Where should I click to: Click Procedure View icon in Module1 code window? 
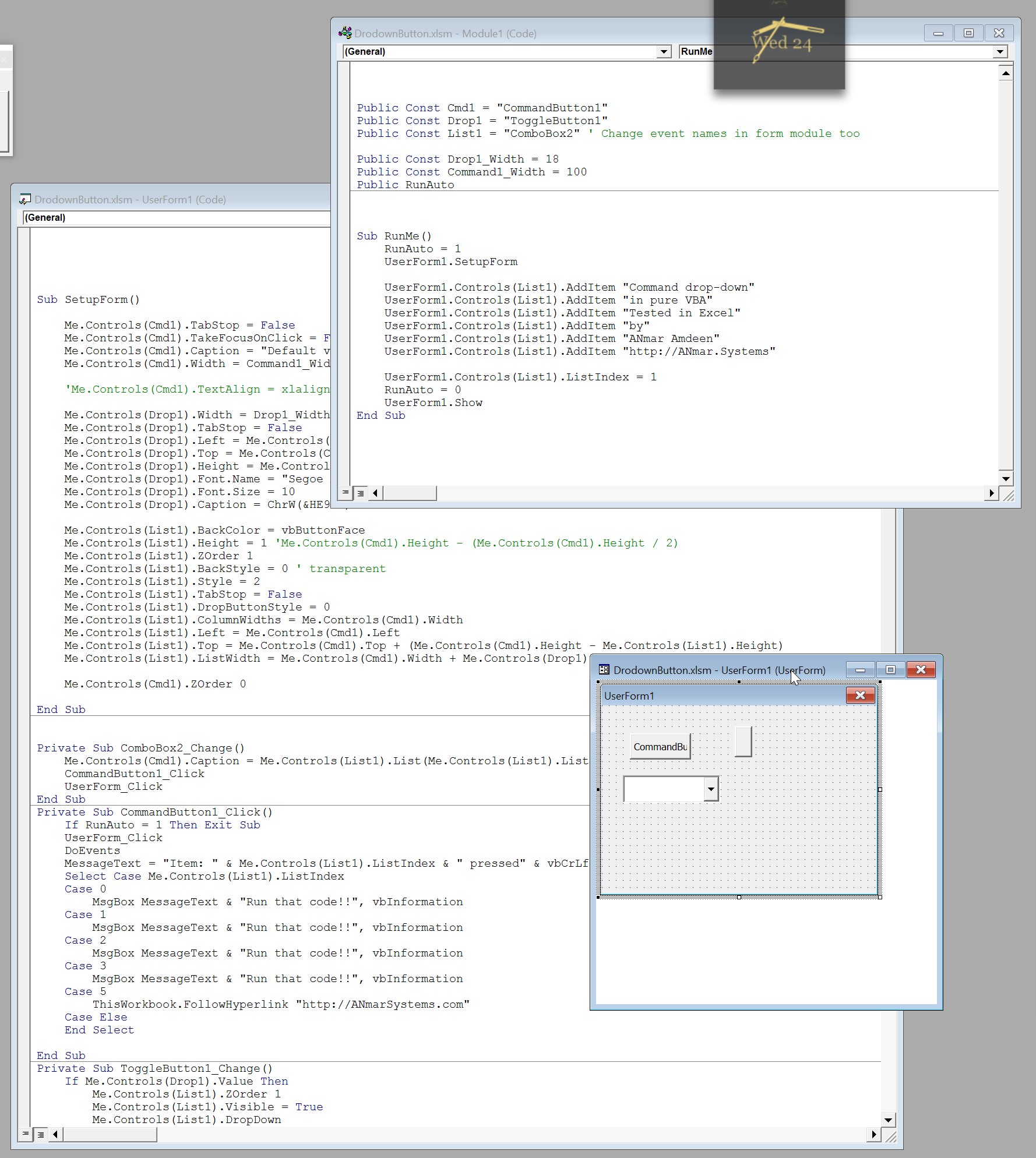coord(346,493)
